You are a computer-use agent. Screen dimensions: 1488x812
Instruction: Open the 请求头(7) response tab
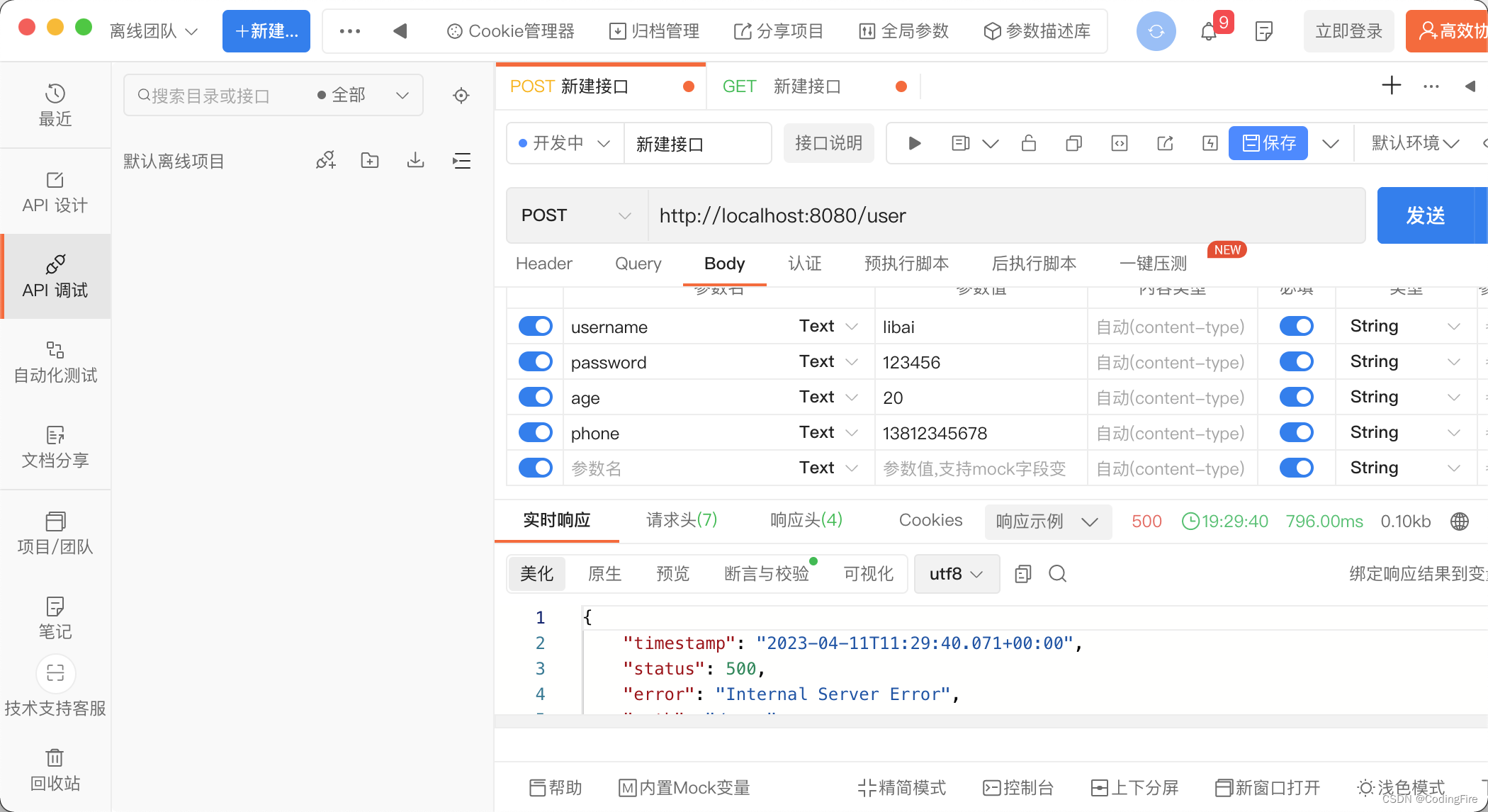tap(681, 520)
